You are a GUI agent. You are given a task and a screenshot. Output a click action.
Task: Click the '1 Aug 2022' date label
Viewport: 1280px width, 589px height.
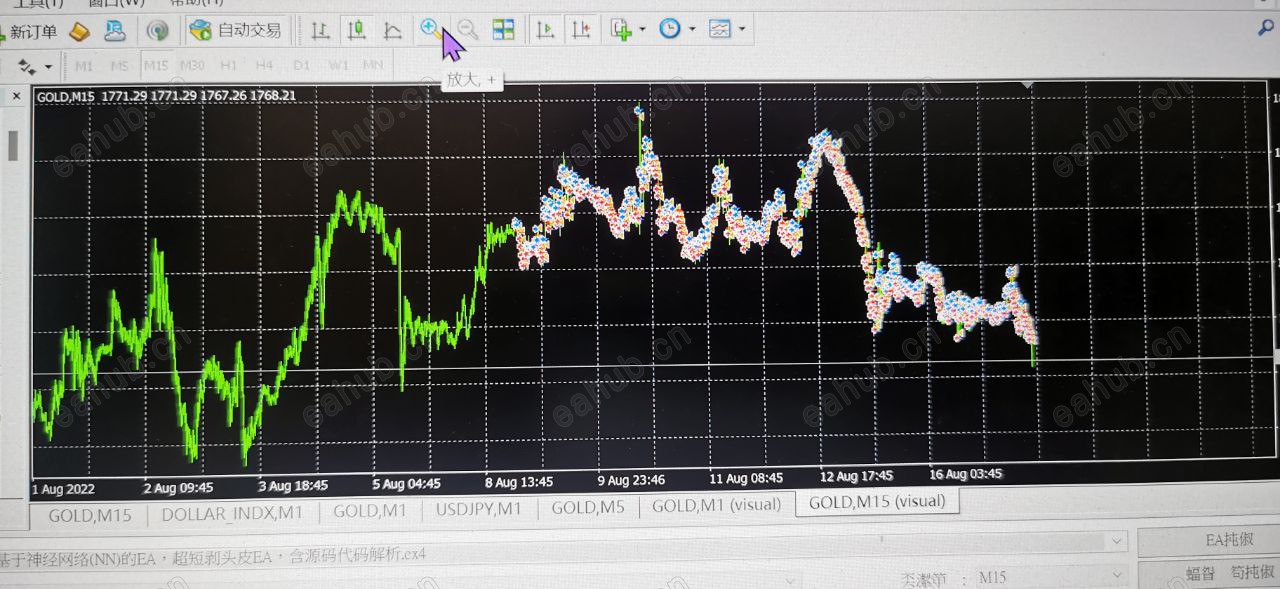(65, 489)
